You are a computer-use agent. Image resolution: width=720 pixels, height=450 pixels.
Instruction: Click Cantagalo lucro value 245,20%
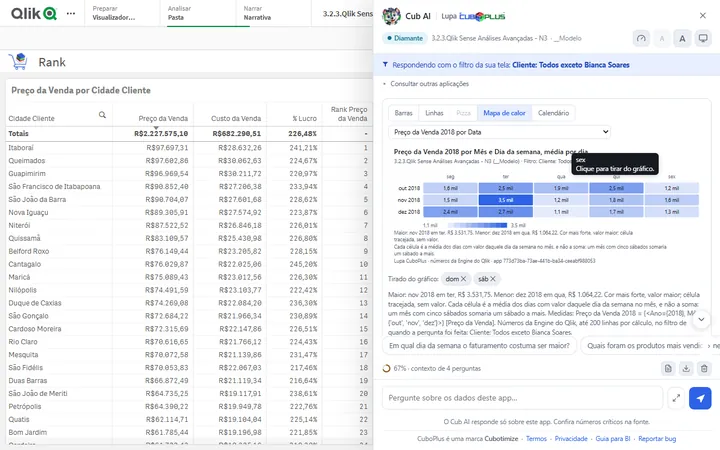click(x=303, y=264)
